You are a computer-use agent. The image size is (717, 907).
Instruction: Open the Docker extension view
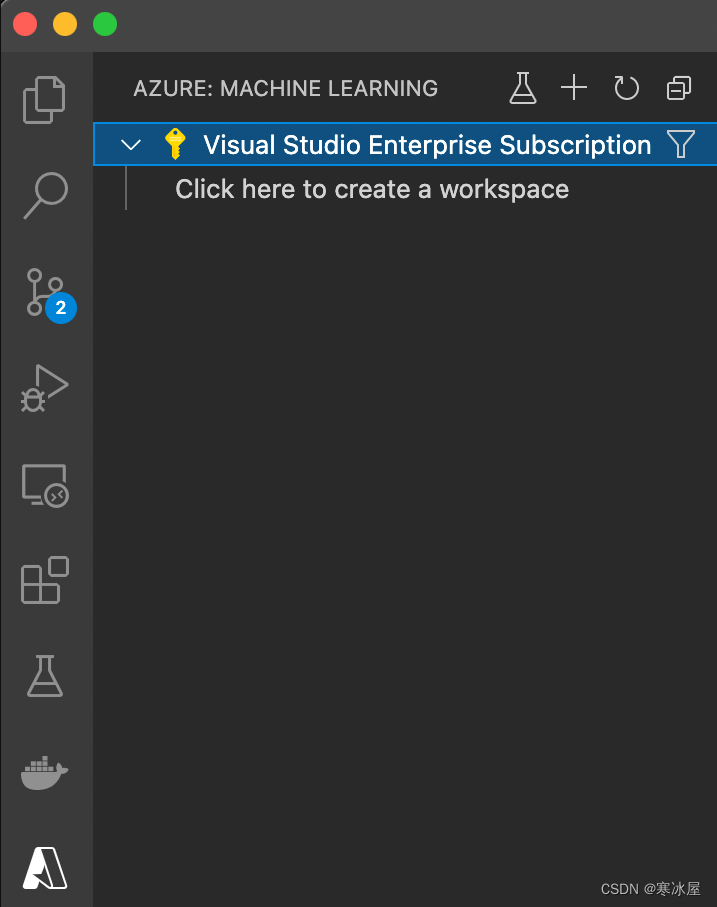(44, 773)
